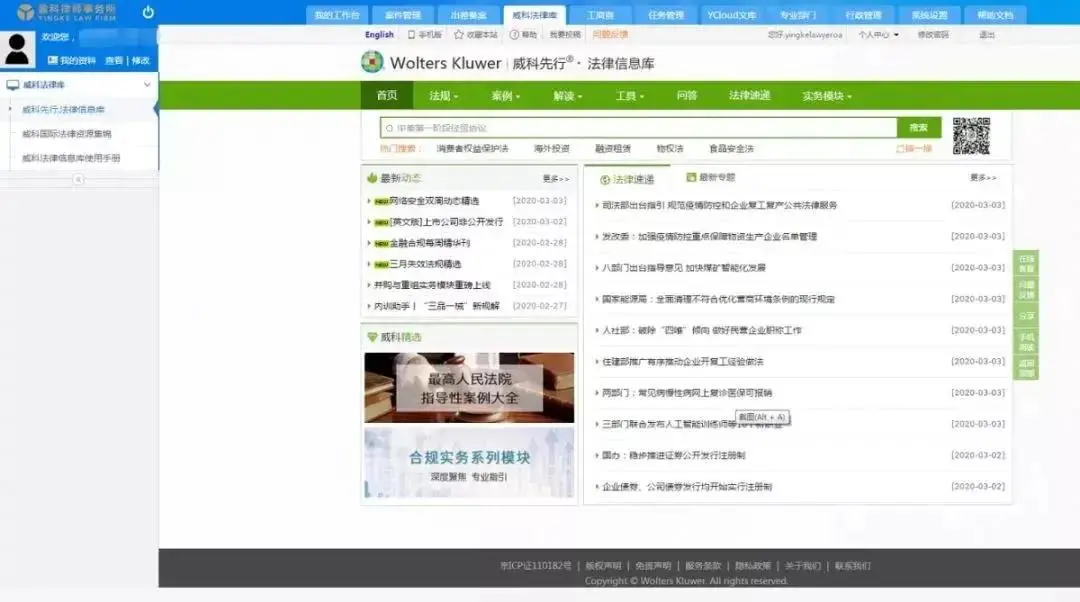Screen dimensions: 1080x602
Task: Click the 在线客服 floating side button
Action: tap(1026, 264)
